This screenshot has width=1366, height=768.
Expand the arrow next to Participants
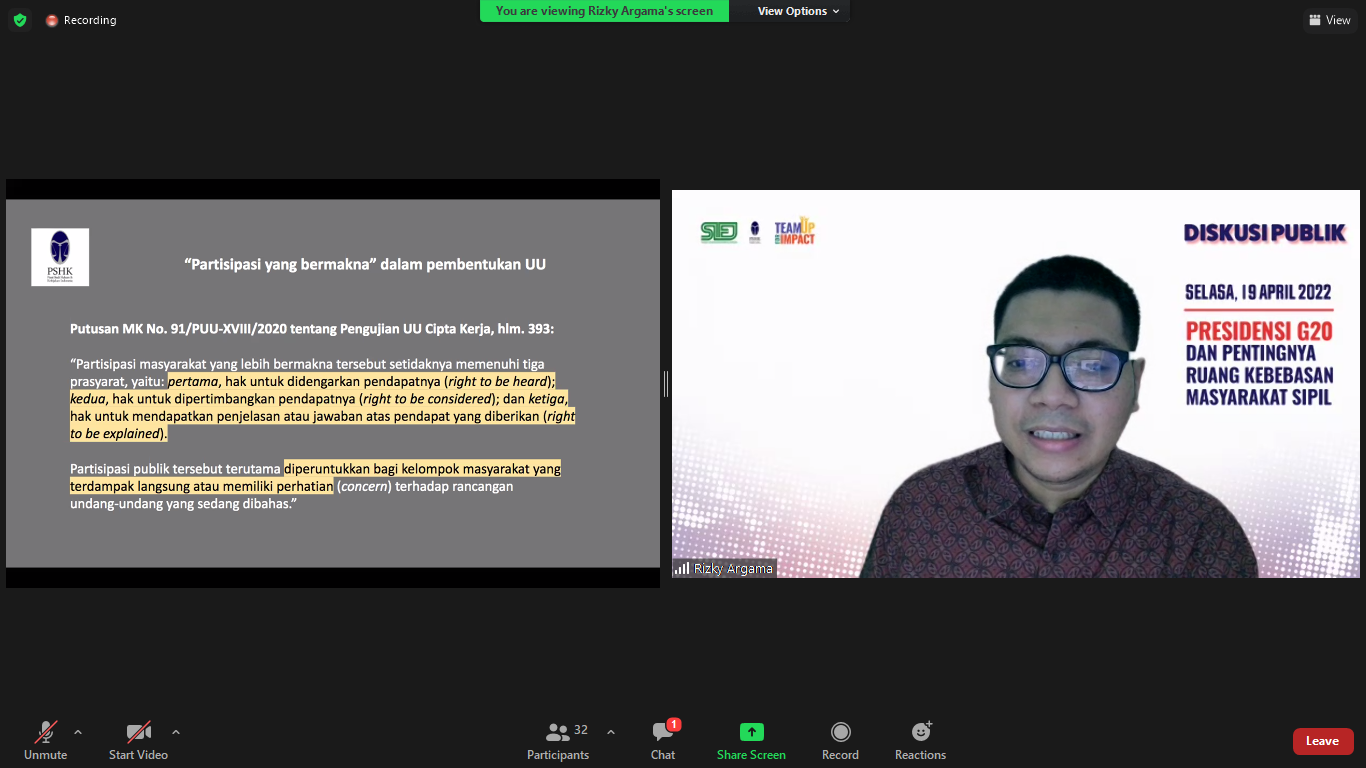(611, 732)
